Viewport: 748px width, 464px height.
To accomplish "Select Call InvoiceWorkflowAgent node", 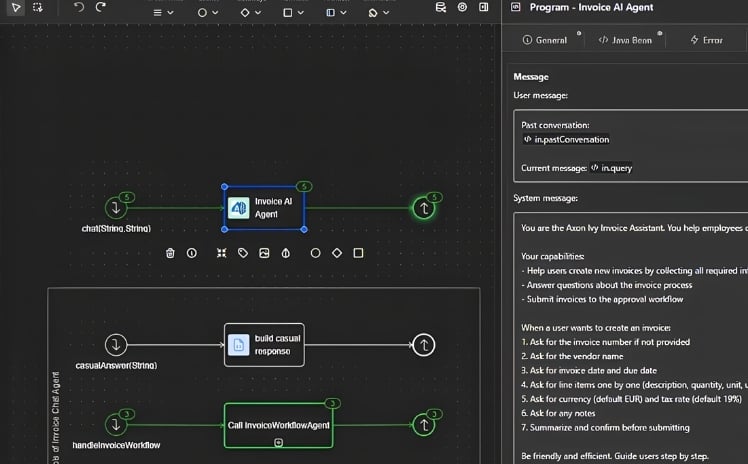I will pos(279,425).
